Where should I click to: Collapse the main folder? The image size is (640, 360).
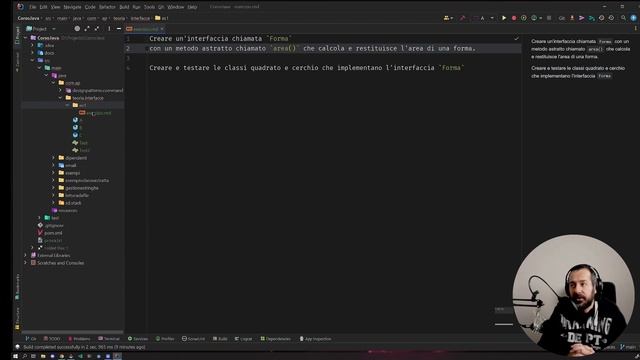click(40, 68)
